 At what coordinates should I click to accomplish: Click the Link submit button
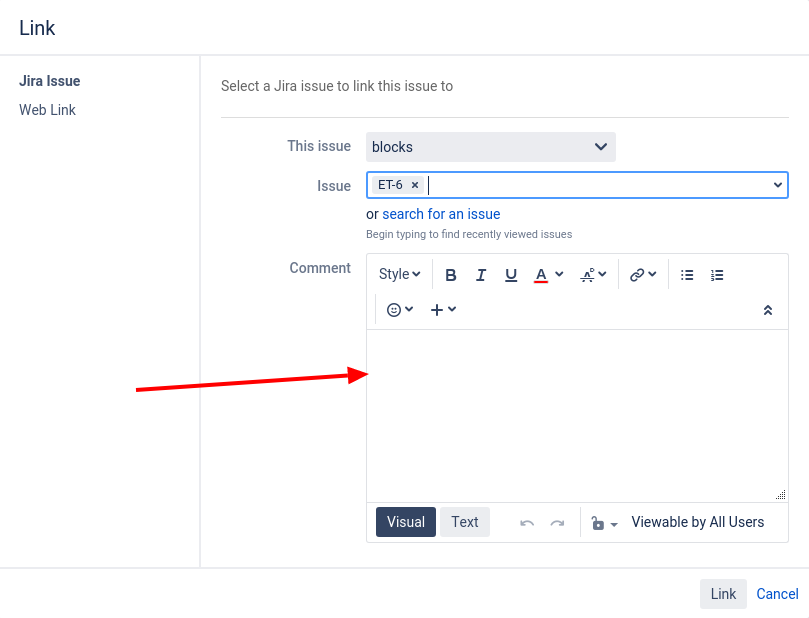pos(723,594)
